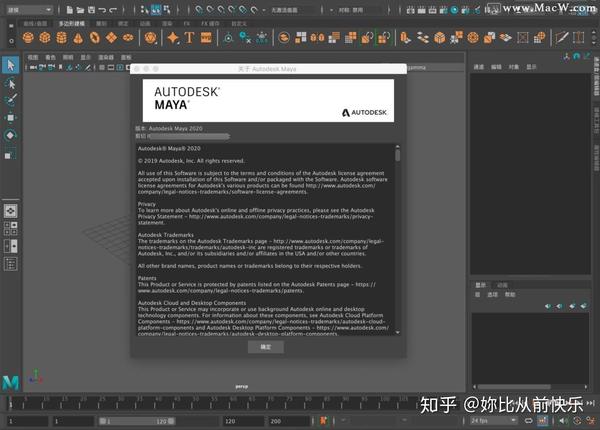Click the About dialog text scrollbar

[398, 155]
